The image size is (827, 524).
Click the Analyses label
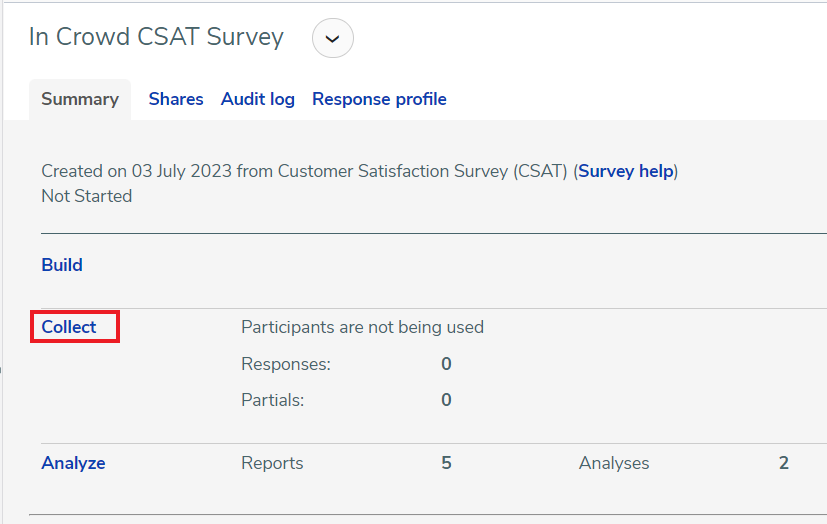pos(614,463)
